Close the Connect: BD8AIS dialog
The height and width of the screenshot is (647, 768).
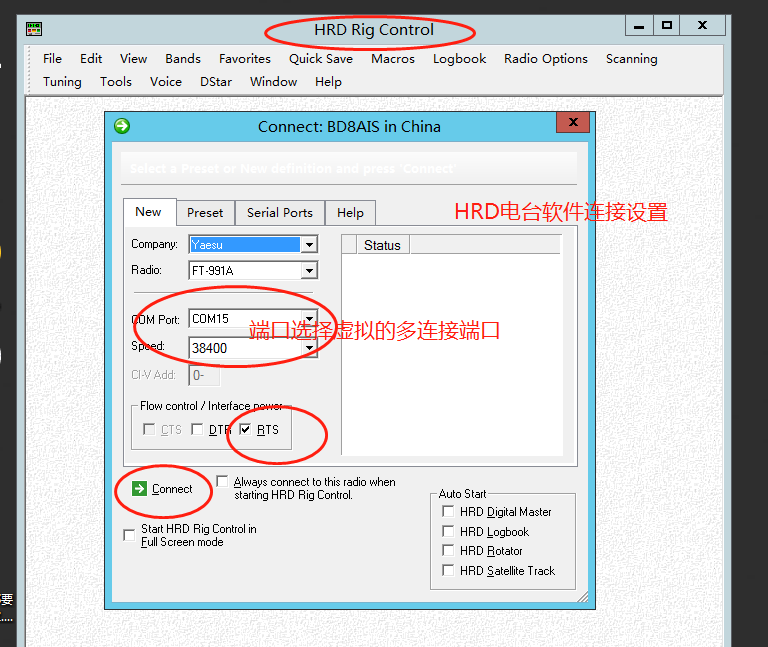tap(573, 122)
